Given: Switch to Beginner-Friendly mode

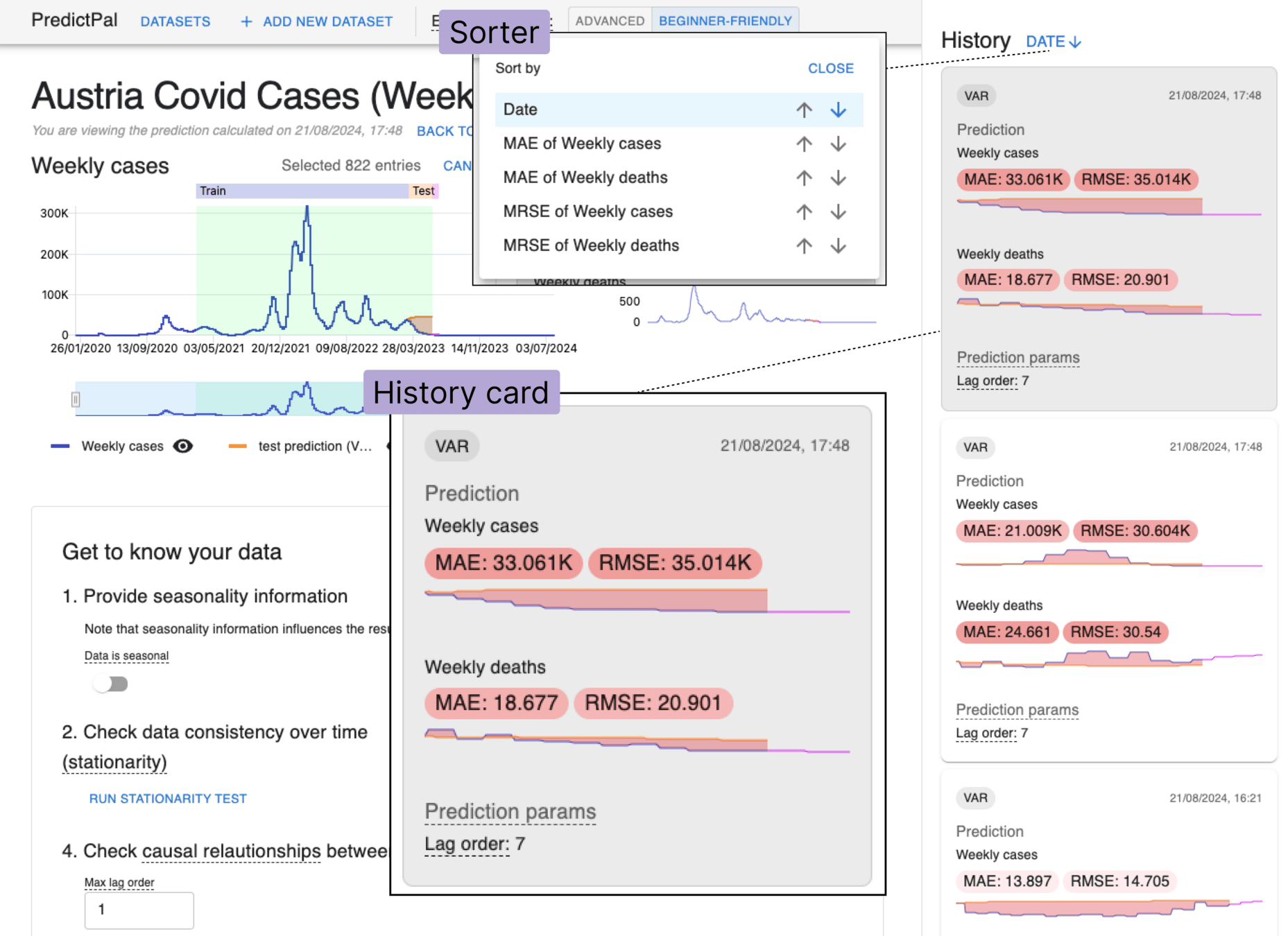Looking at the screenshot, I should pos(725,21).
